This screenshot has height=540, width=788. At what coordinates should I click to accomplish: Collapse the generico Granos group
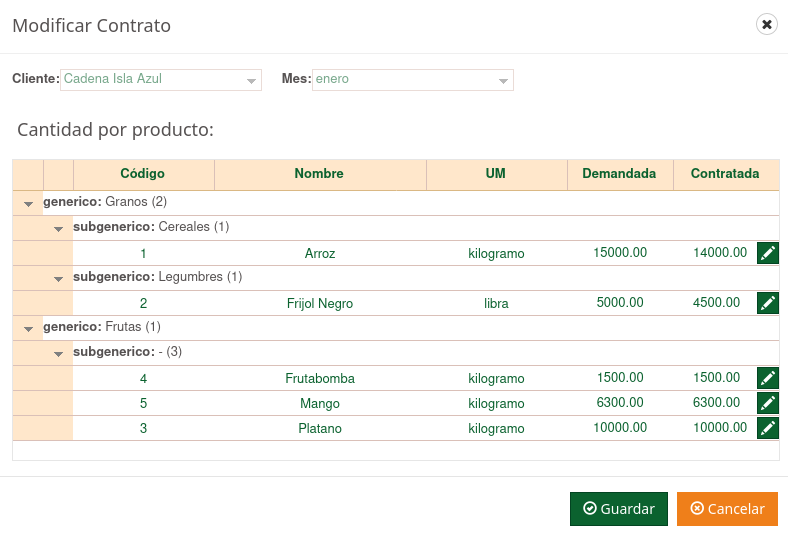28,203
